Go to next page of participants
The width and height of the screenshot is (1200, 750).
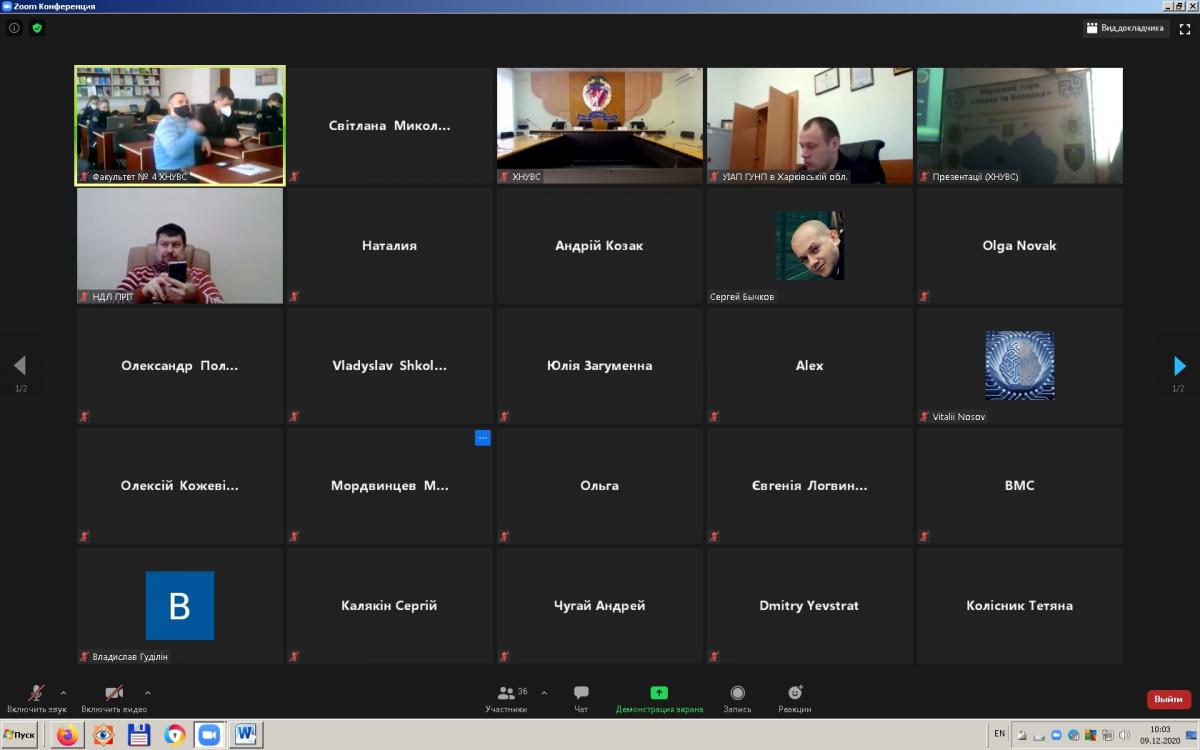point(1179,366)
